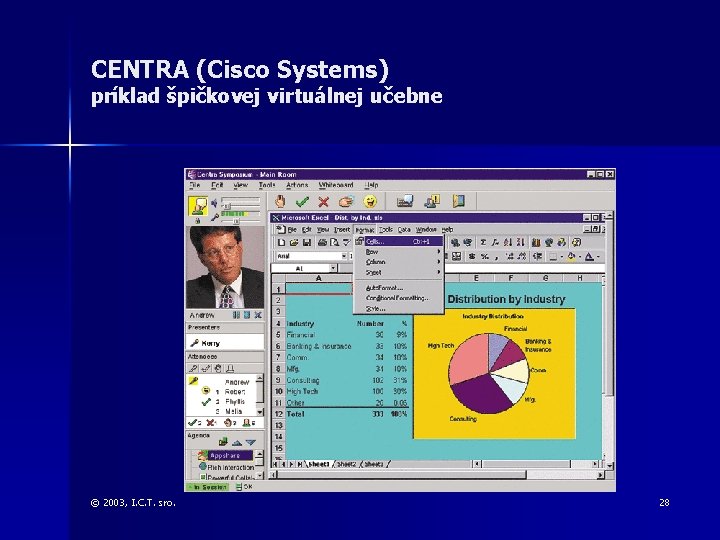This screenshot has height=540, width=720.
Task: Click the Excel Print Preview icon
Action: pyautogui.click(x=335, y=242)
